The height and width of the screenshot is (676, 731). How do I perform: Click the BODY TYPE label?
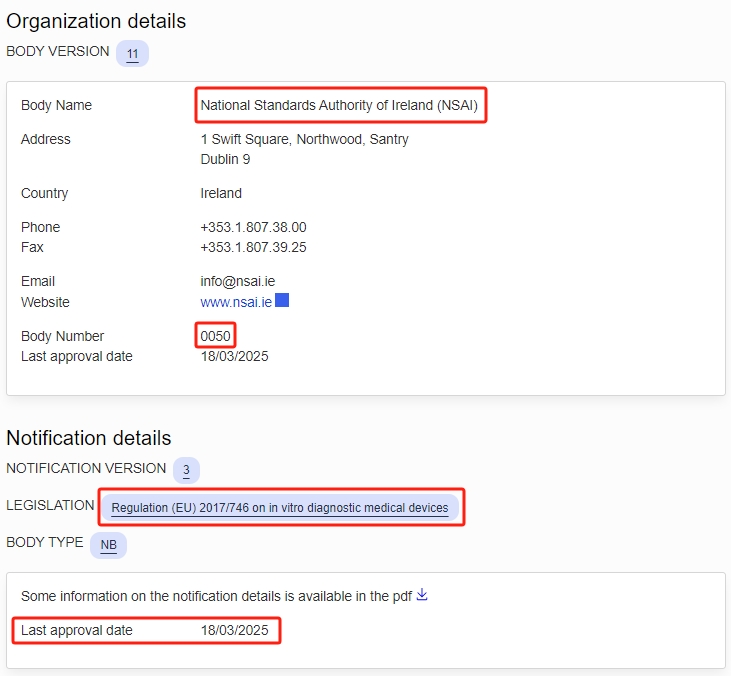click(x=45, y=542)
